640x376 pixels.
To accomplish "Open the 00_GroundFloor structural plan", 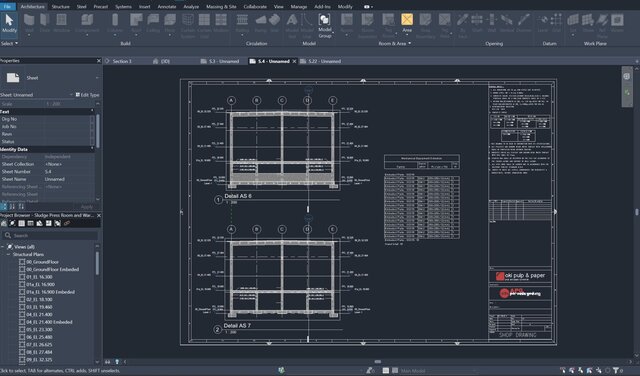I will coord(42,262).
